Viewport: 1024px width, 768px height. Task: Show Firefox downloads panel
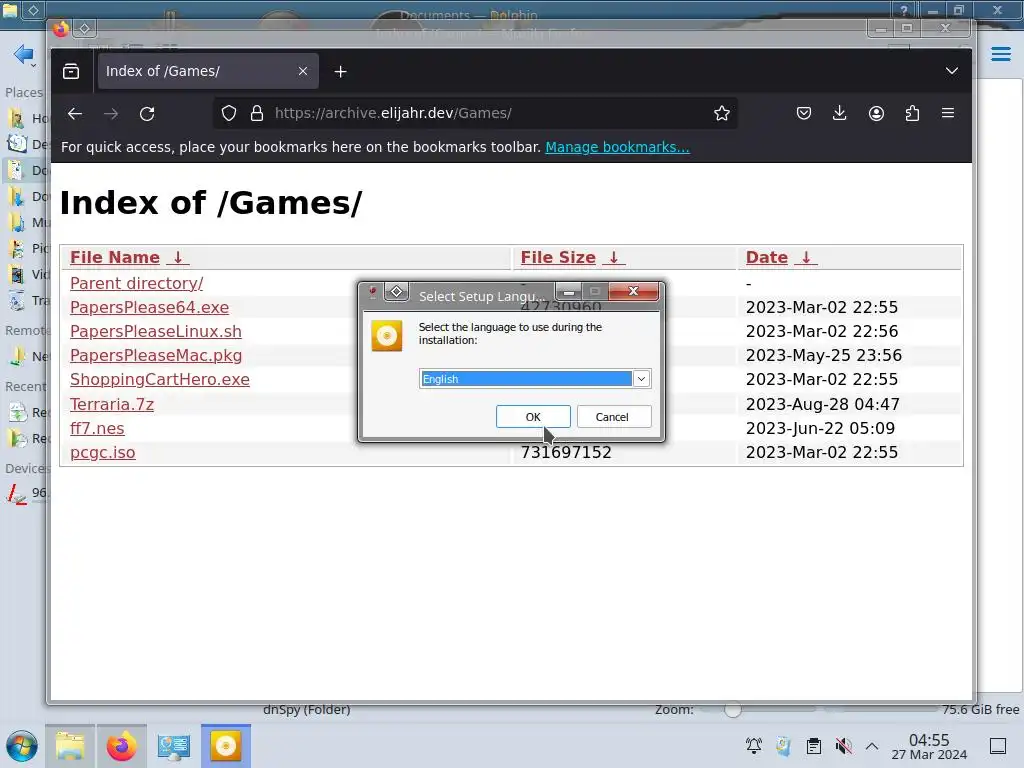coord(840,114)
